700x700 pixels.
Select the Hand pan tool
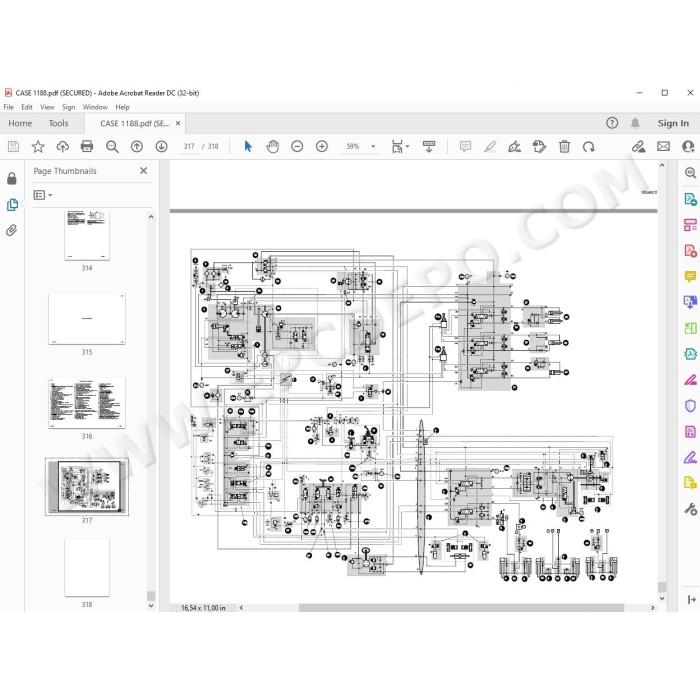(x=272, y=146)
